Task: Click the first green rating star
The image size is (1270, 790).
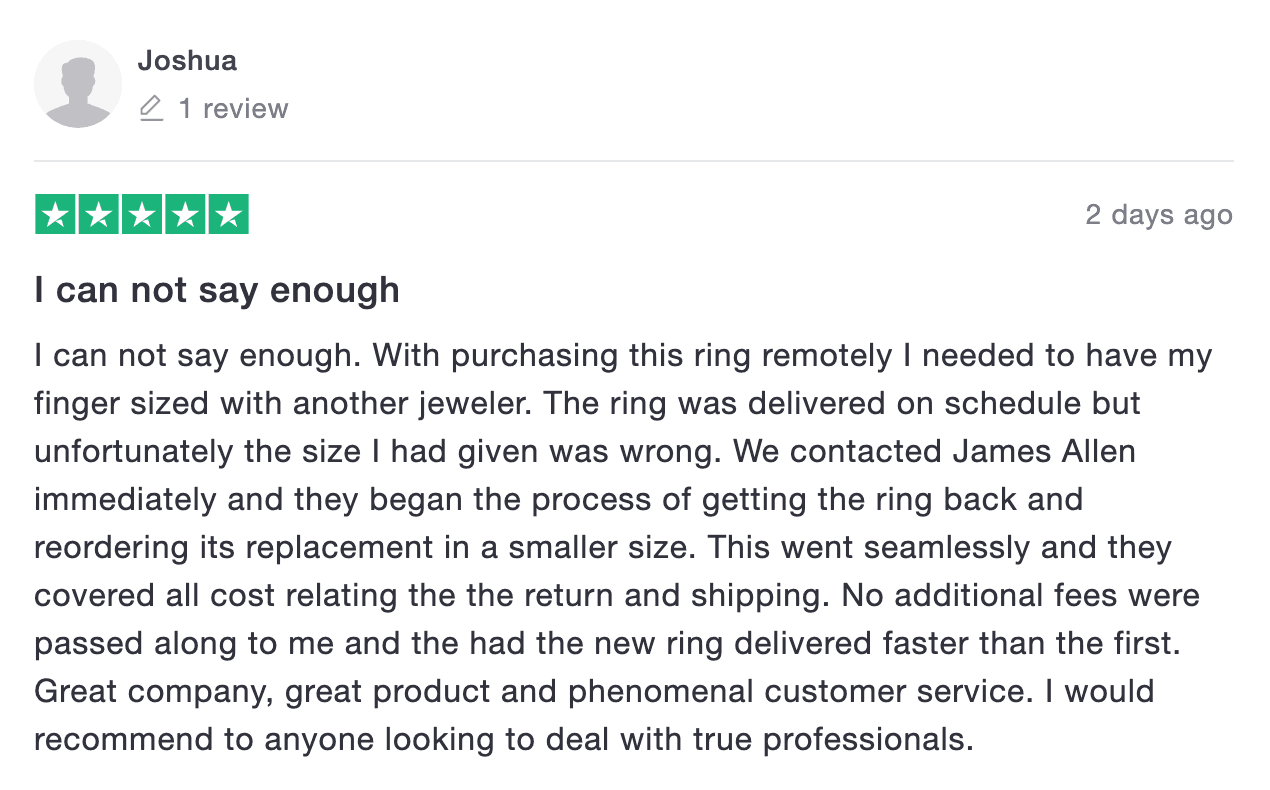Action: 56,215
